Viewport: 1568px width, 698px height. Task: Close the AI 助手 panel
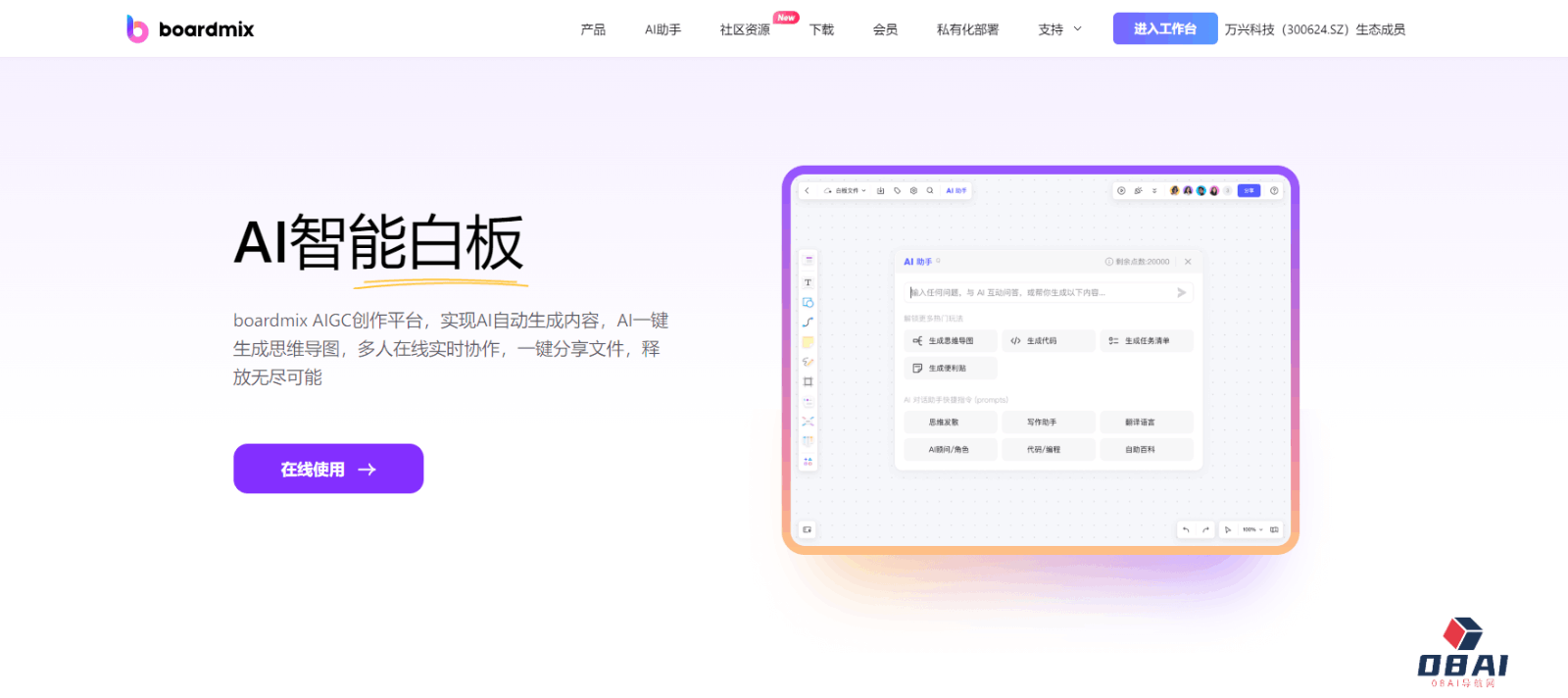click(1188, 262)
